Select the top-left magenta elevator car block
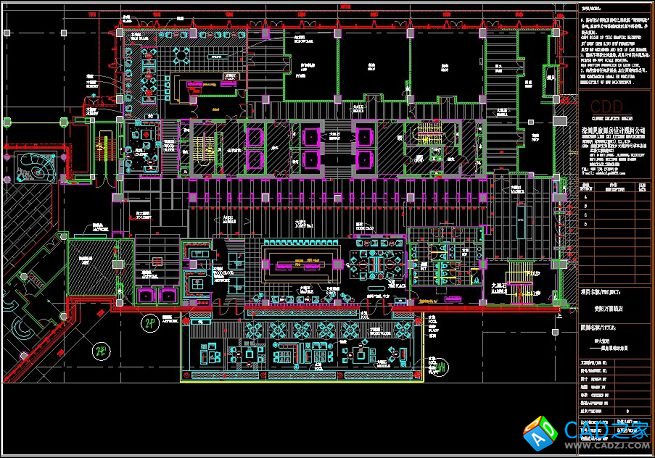This screenshot has width=655, height=458. point(254,135)
